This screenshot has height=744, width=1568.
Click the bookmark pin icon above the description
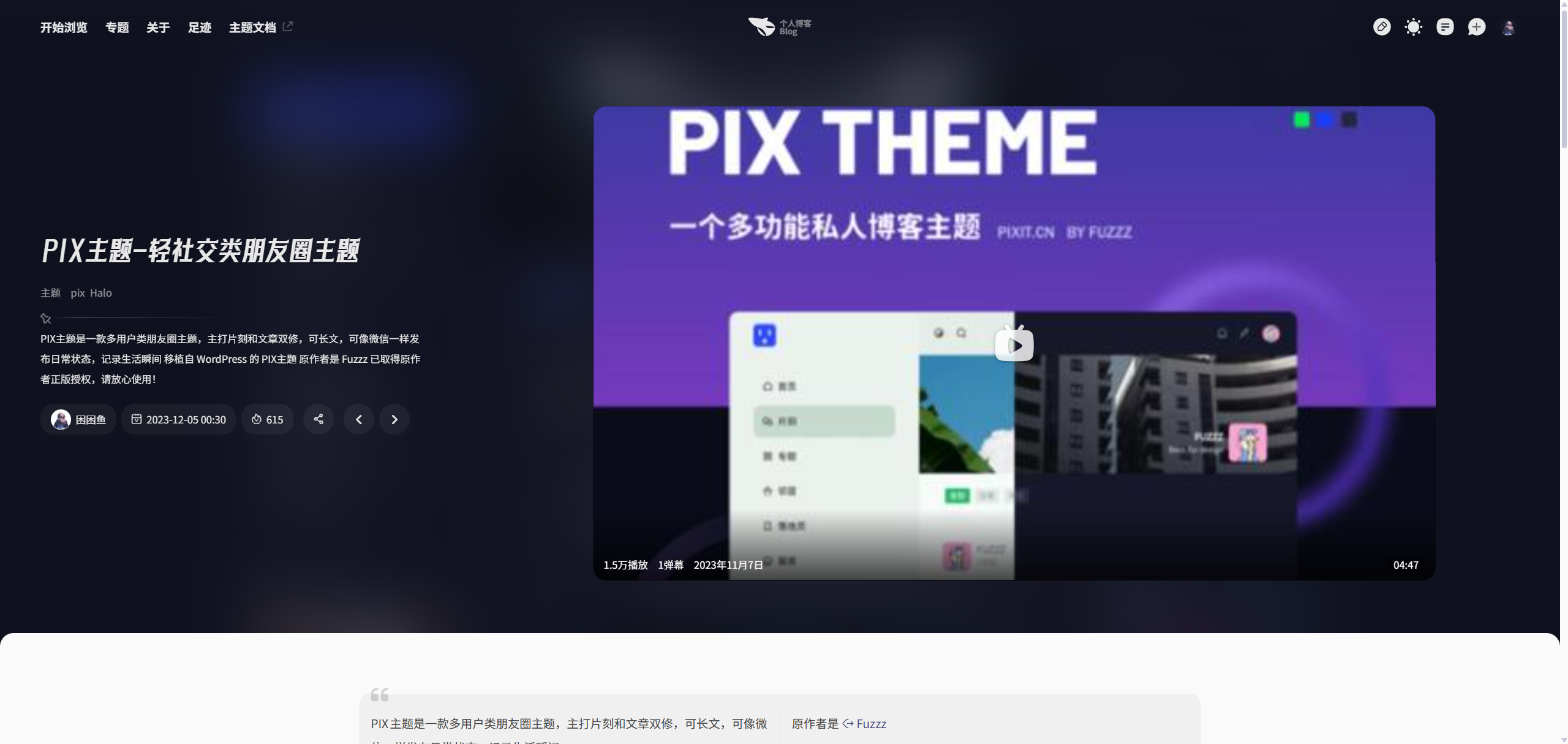point(45,318)
